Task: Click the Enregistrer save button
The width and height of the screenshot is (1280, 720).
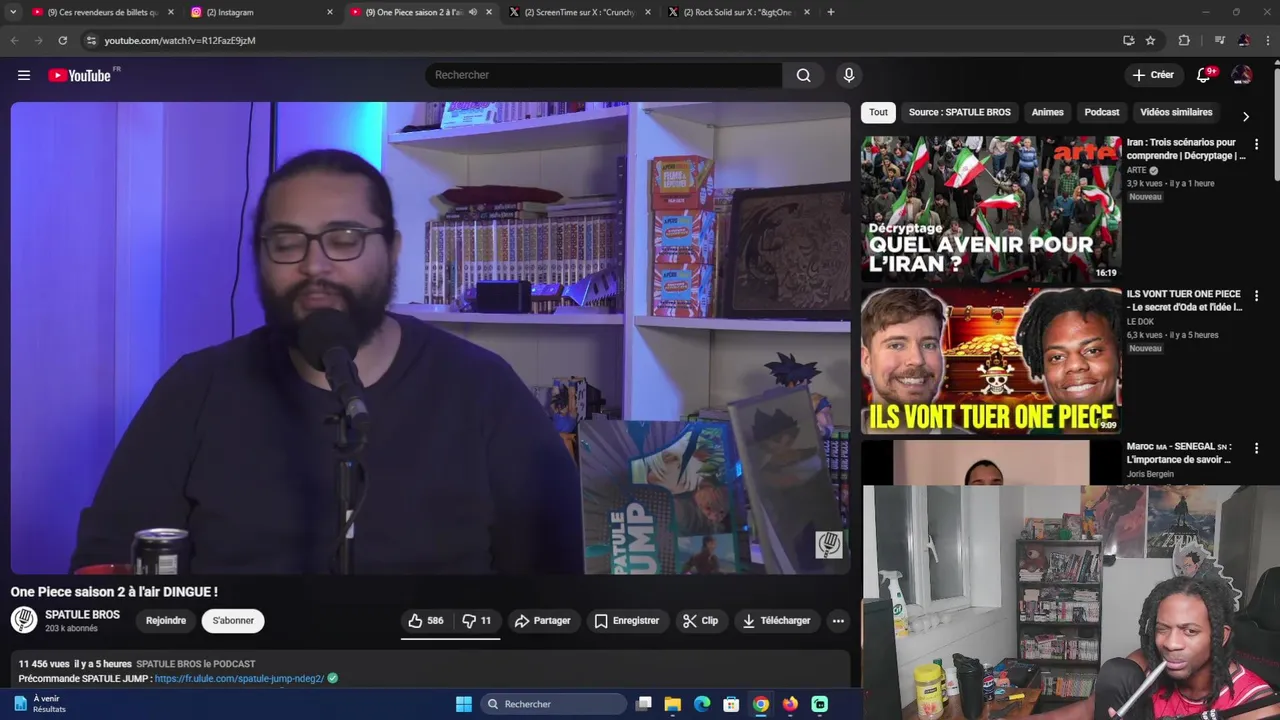Action: [626, 621]
